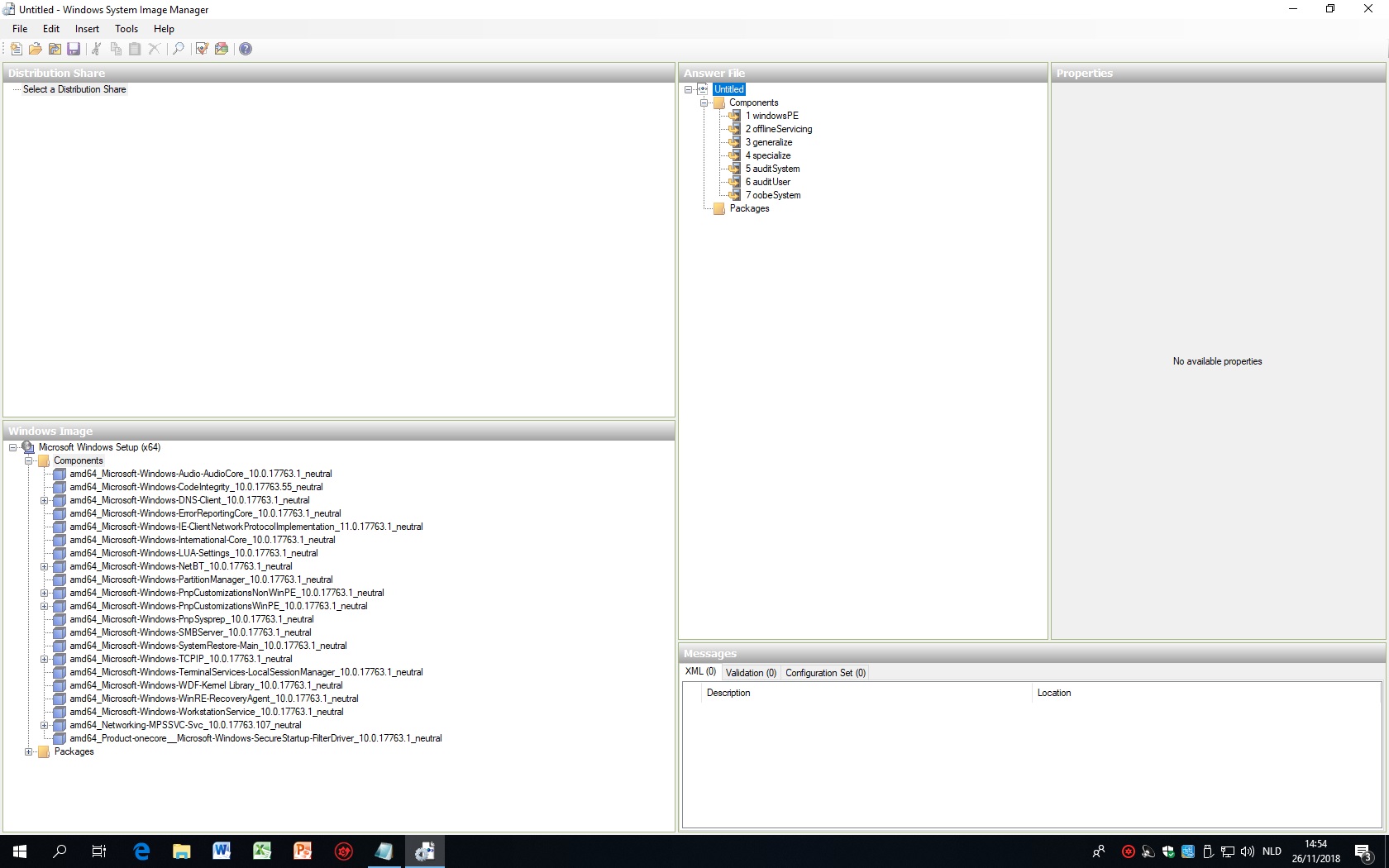Collapse the Untitled answer file node
The width and height of the screenshot is (1389, 868).
coord(688,89)
